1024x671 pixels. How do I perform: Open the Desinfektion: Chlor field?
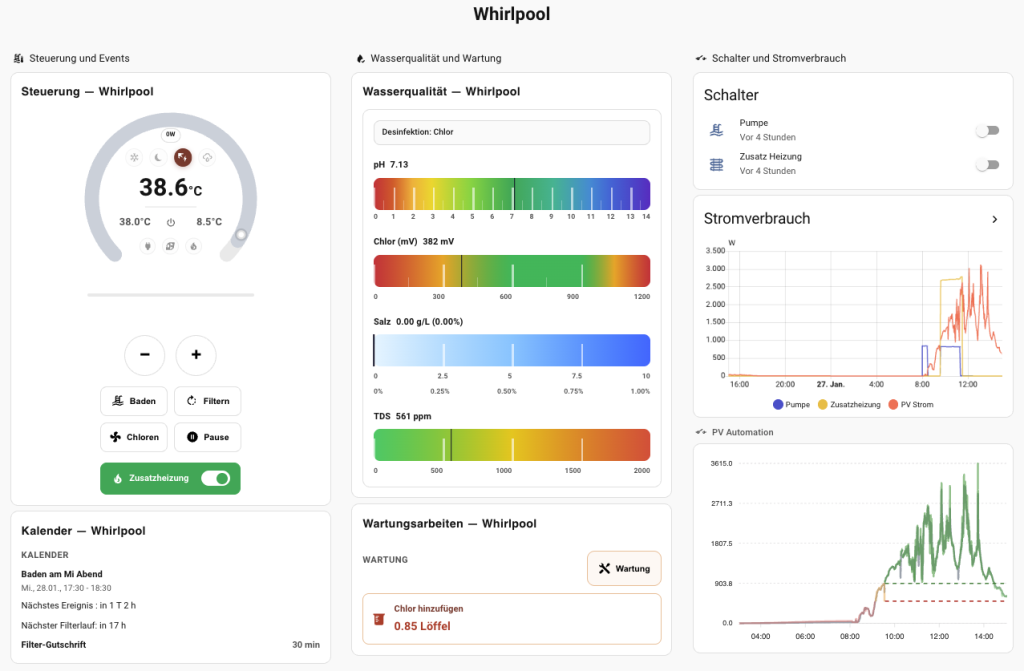point(511,132)
